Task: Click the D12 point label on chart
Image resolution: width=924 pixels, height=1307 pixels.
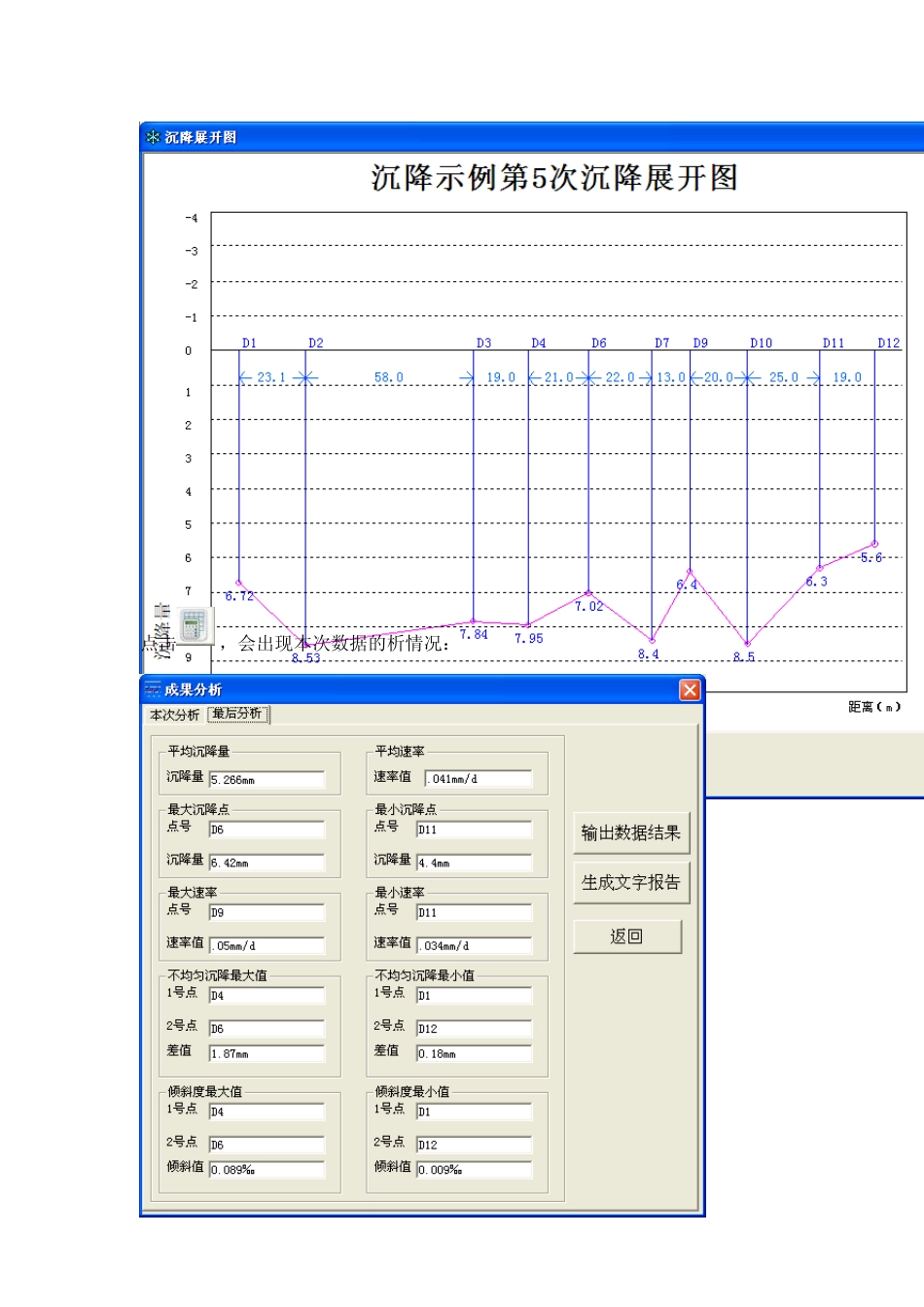Action: tap(888, 343)
